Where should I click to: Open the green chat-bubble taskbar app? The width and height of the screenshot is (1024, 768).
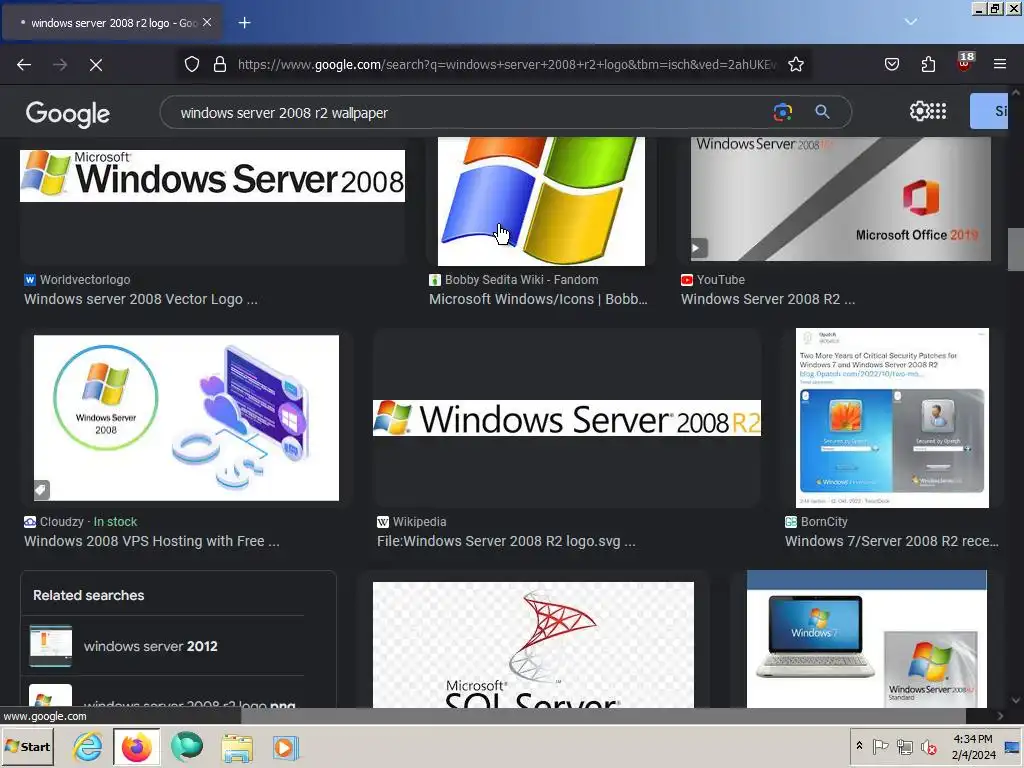(187, 747)
